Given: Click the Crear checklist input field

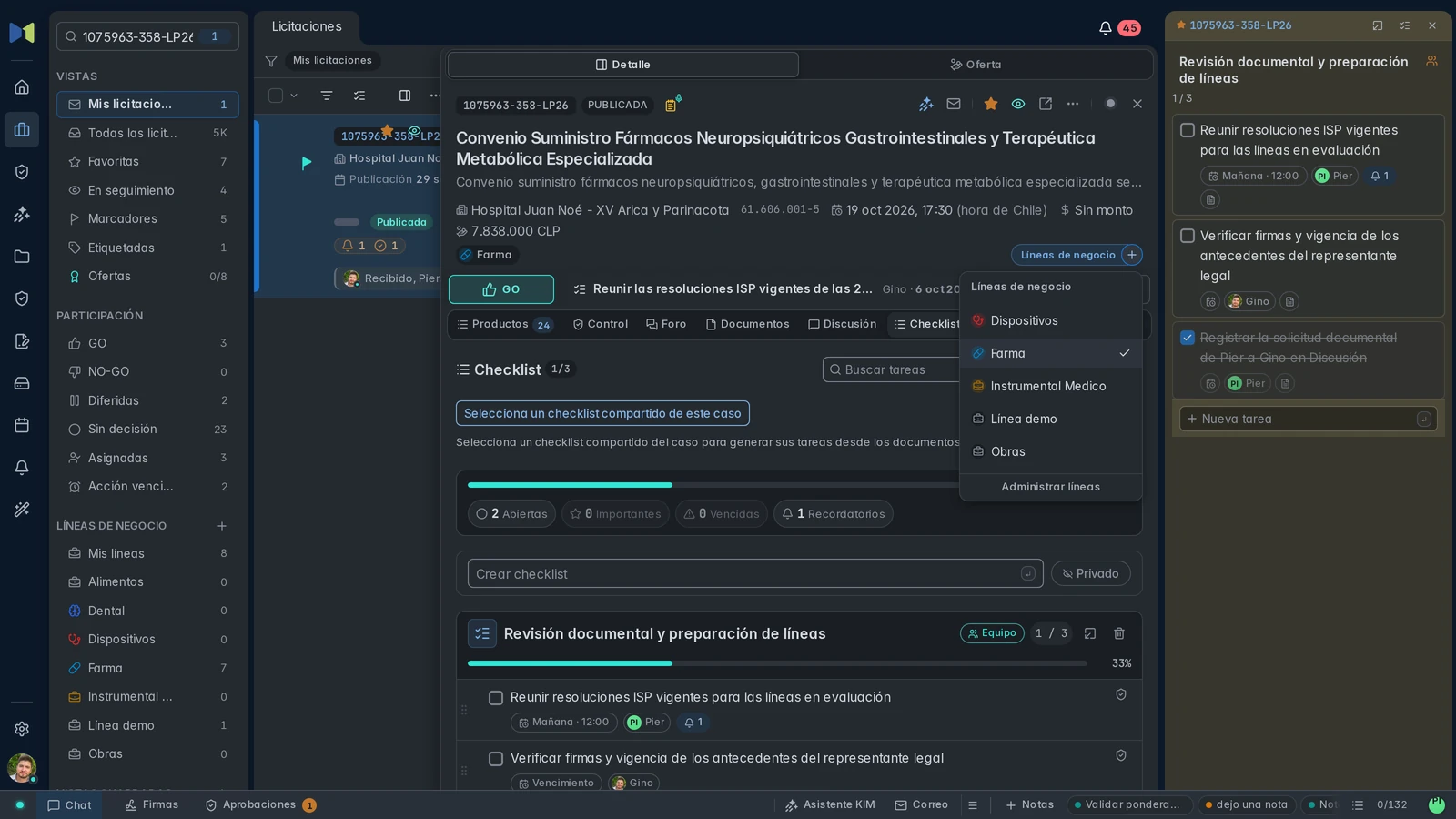Looking at the screenshot, I should [755, 574].
